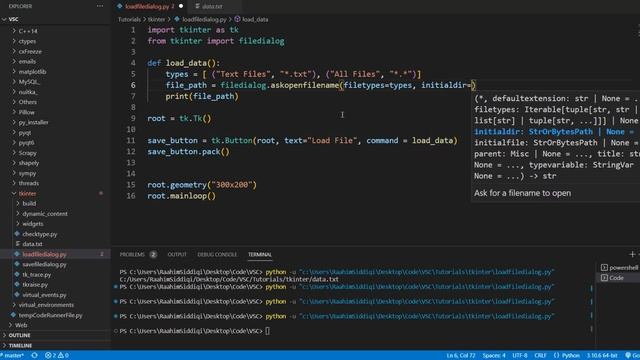Open tkraise.py file
This screenshot has width=640, height=360.
(35, 284)
